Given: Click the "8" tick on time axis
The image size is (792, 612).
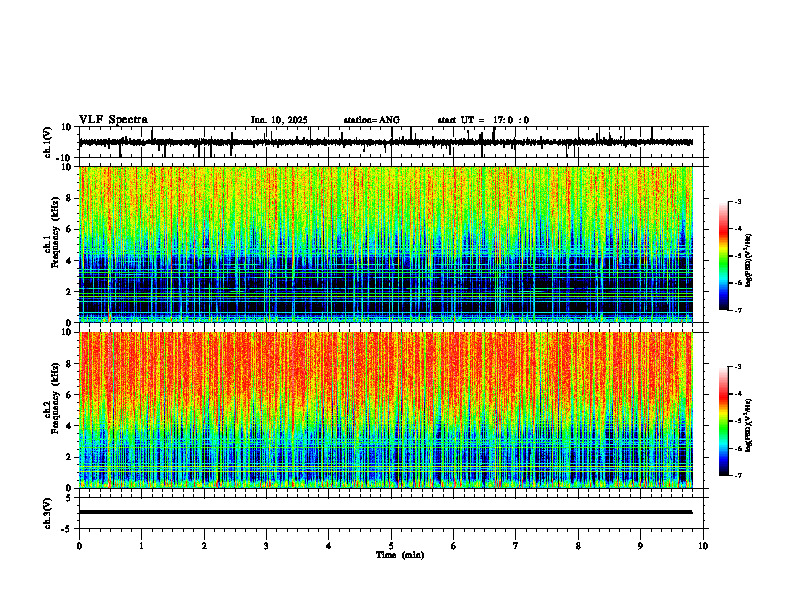Looking at the screenshot, I should pyautogui.click(x=578, y=546).
